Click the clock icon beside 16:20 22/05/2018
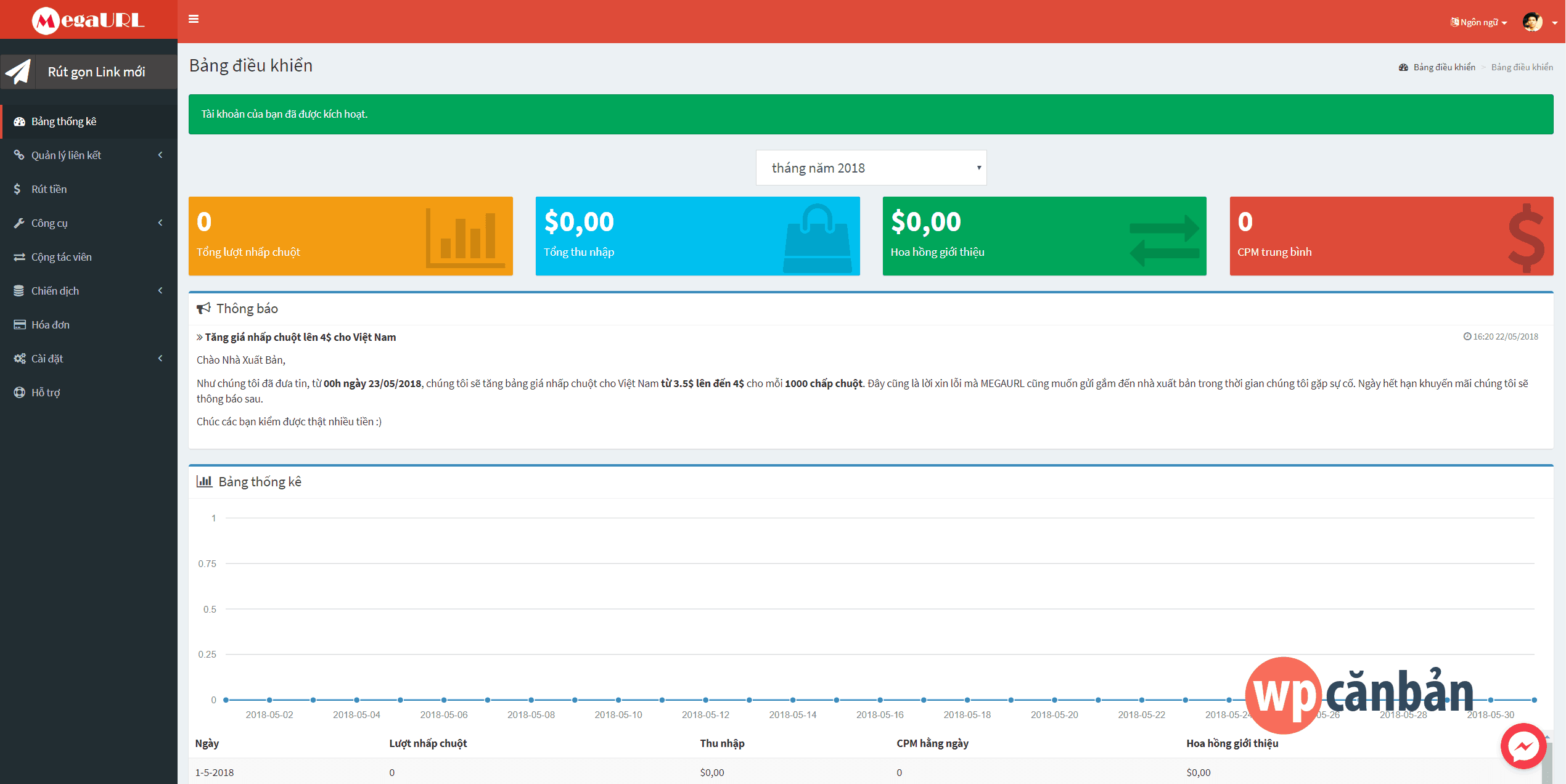The image size is (1566, 784). pyautogui.click(x=1467, y=337)
